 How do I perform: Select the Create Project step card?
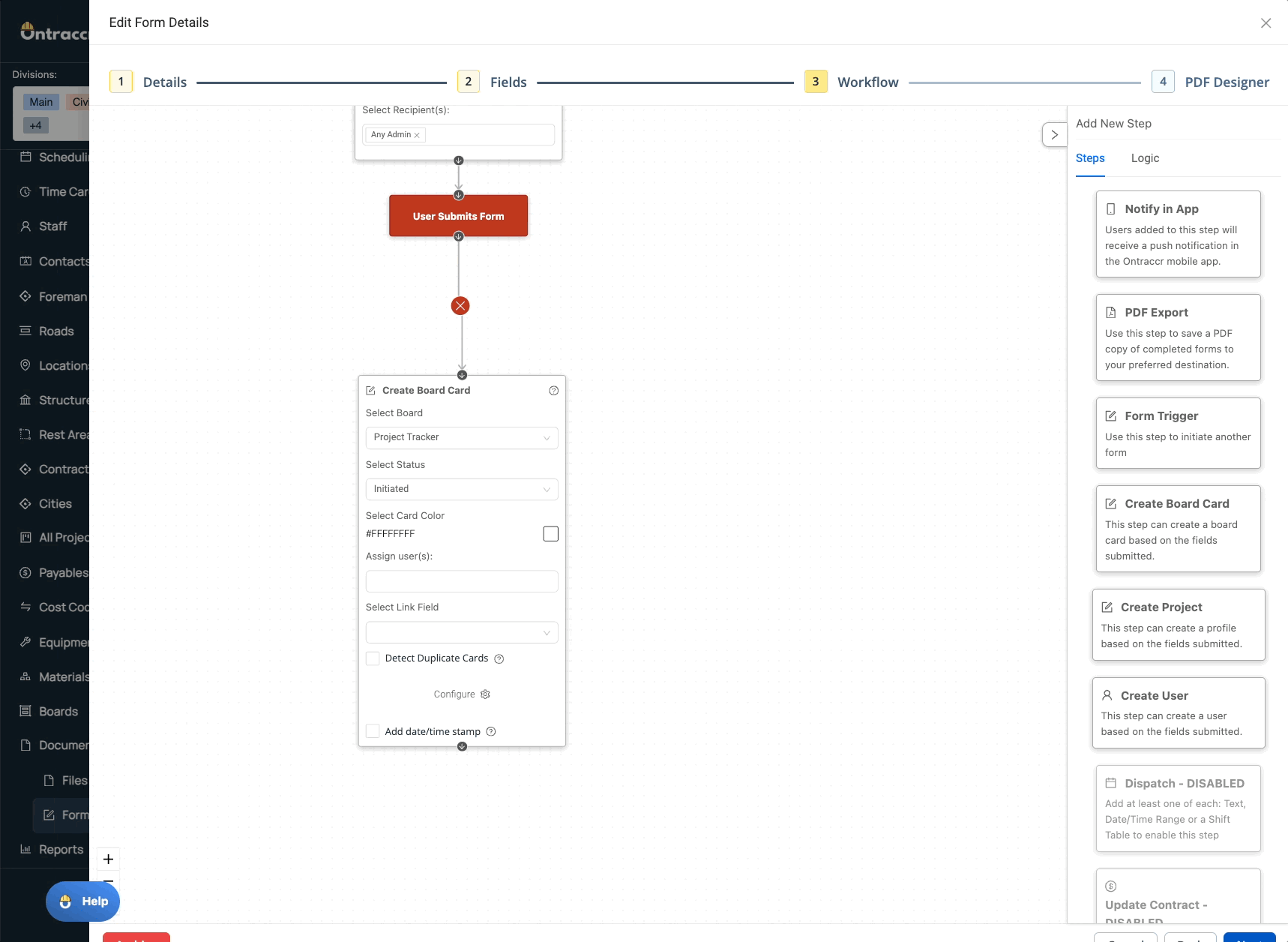click(x=1179, y=625)
